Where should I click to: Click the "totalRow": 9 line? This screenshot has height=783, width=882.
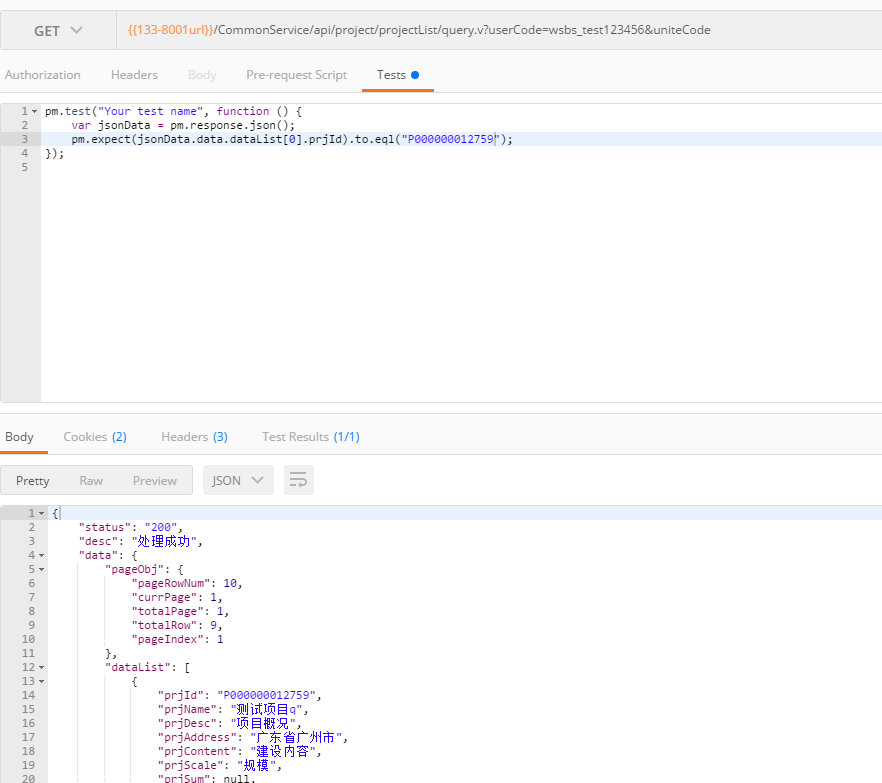177,625
